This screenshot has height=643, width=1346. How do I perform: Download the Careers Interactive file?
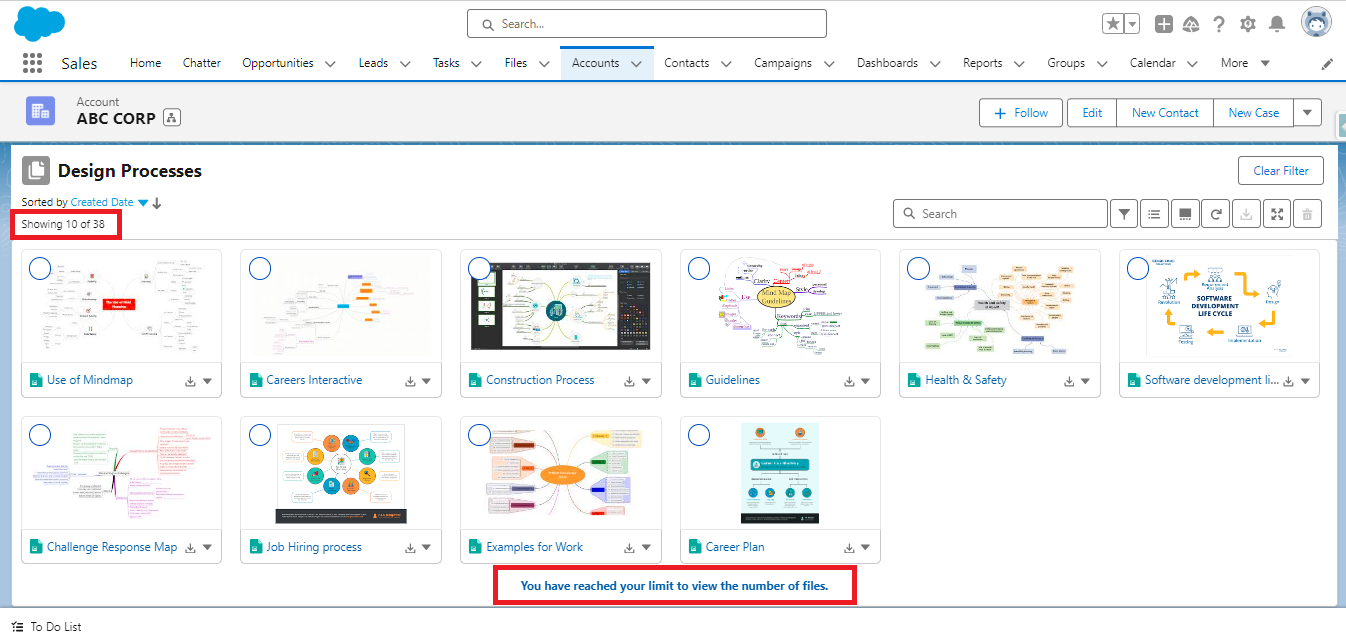pyautogui.click(x=410, y=381)
